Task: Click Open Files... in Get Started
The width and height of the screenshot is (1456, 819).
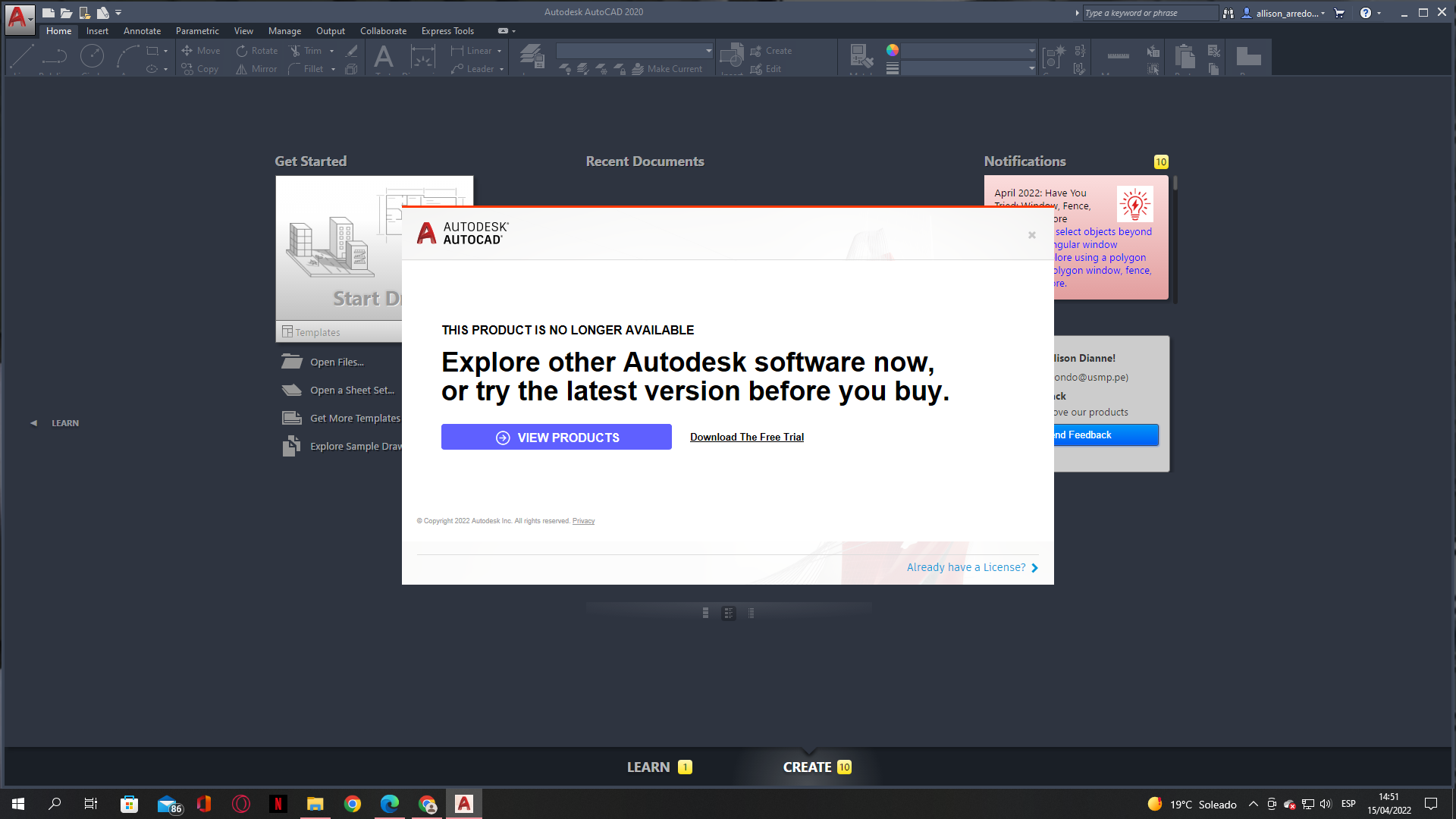Action: coord(337,362)
